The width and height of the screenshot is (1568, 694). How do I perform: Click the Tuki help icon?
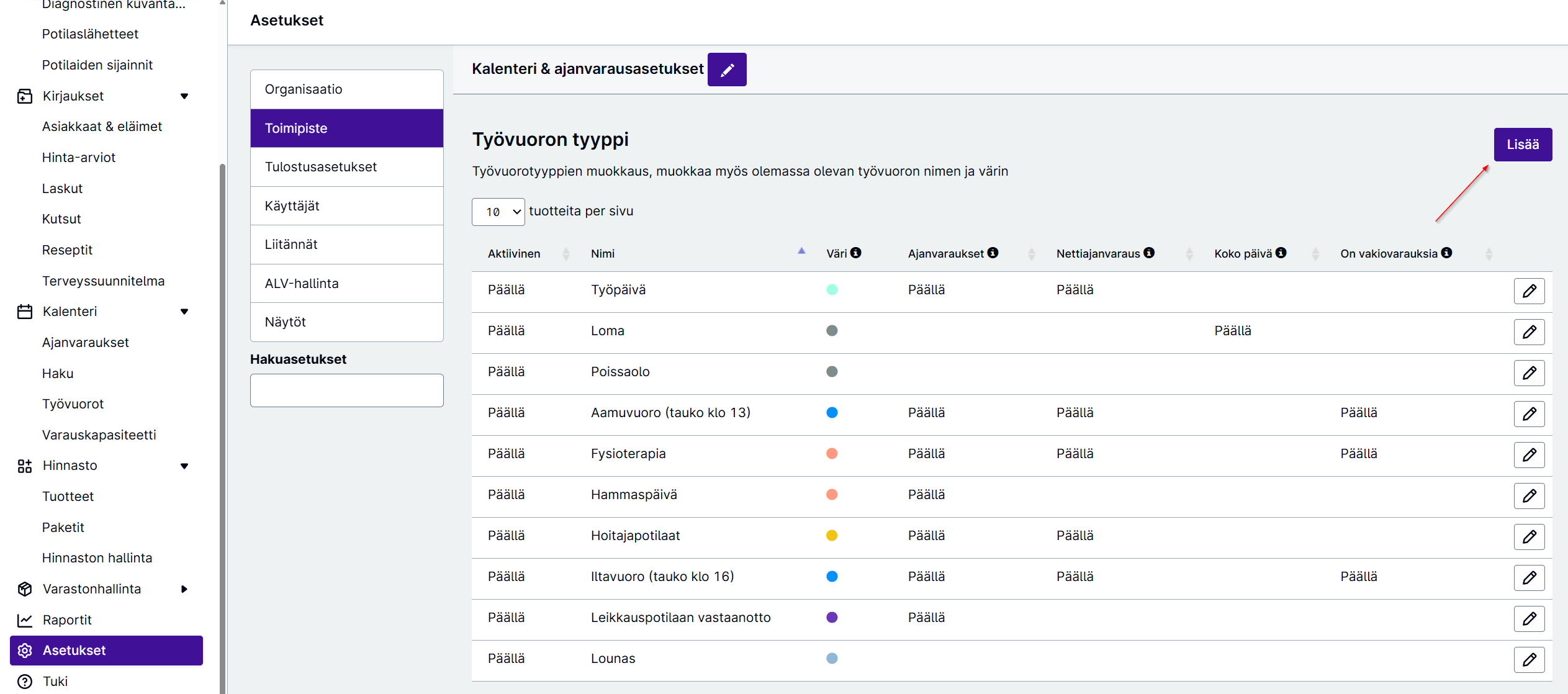[x=25, y=682]
